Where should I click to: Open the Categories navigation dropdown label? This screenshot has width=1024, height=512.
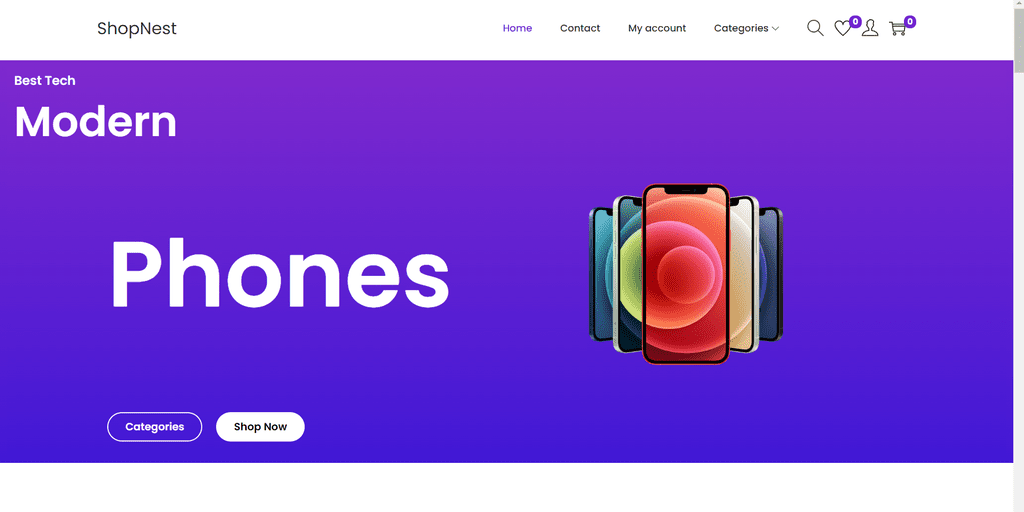pyautogui.click(x=741, y=28)
